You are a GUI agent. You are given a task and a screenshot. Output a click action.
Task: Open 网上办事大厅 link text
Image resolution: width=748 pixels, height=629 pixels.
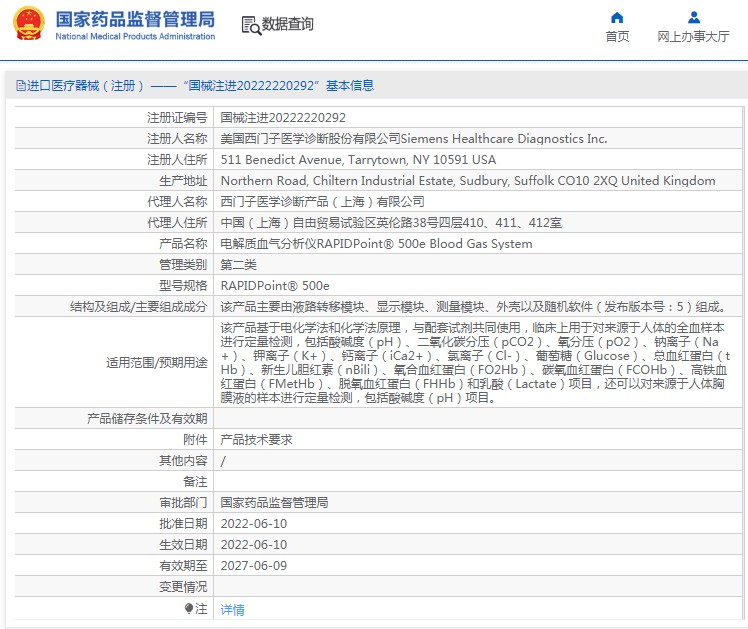[693, 36]
